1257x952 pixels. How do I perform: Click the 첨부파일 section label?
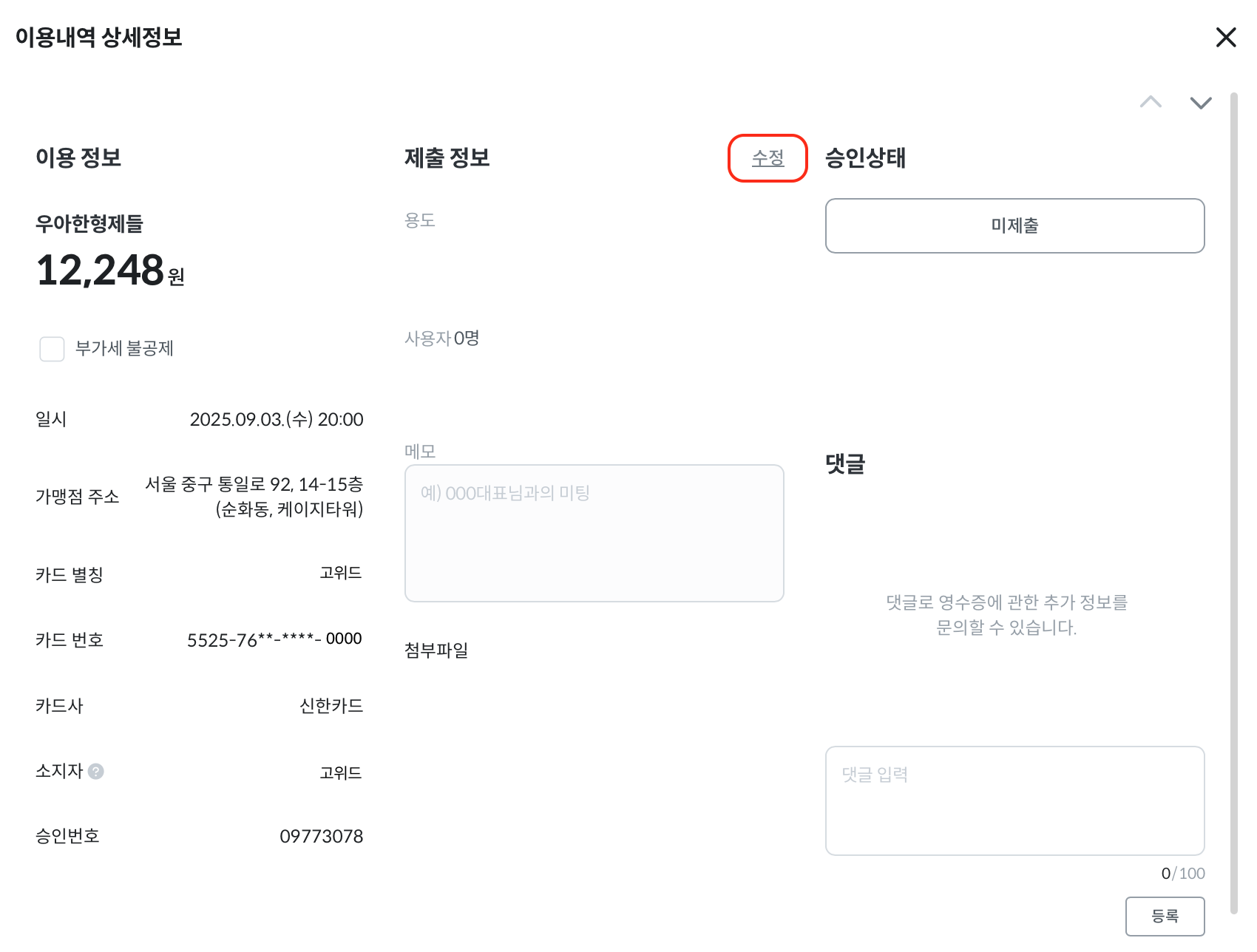pos(436,650)
